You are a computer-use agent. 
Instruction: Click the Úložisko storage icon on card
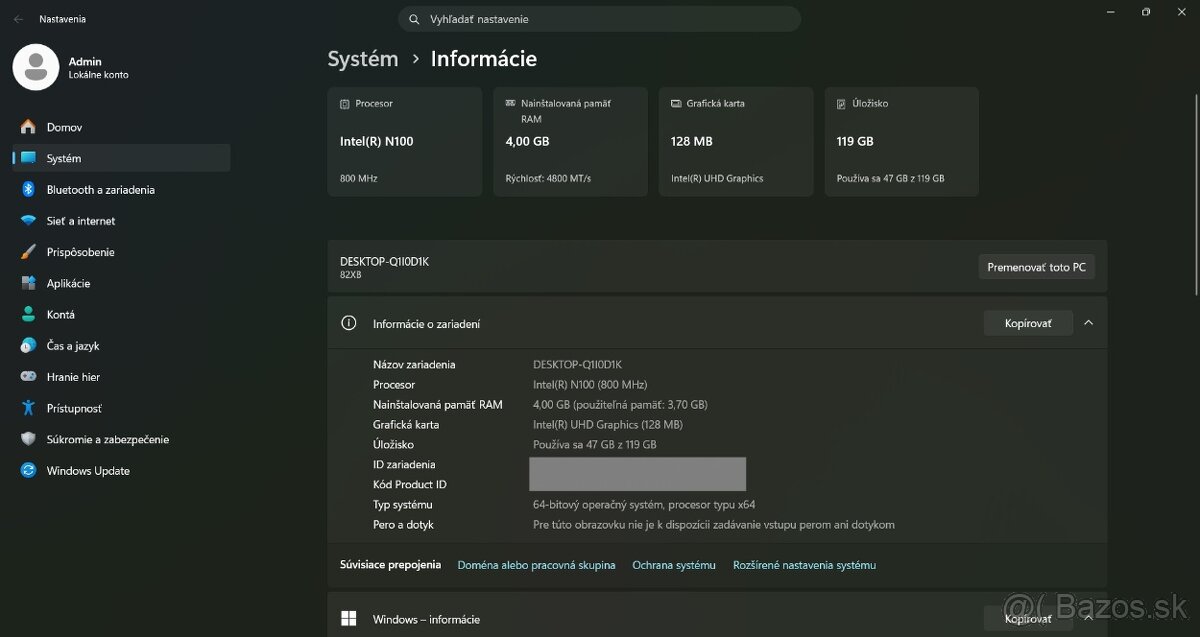click(842, 104)
